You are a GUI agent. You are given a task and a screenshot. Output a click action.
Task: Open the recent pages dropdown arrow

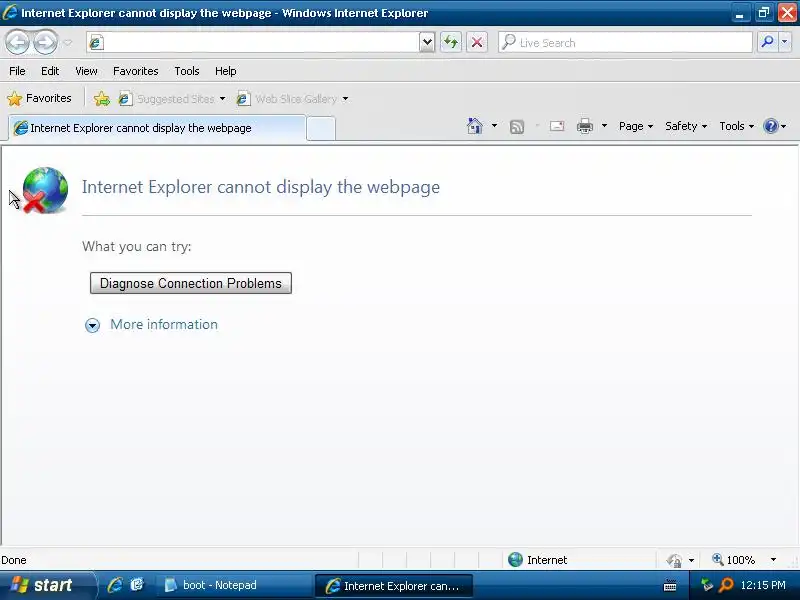[68, 43]
